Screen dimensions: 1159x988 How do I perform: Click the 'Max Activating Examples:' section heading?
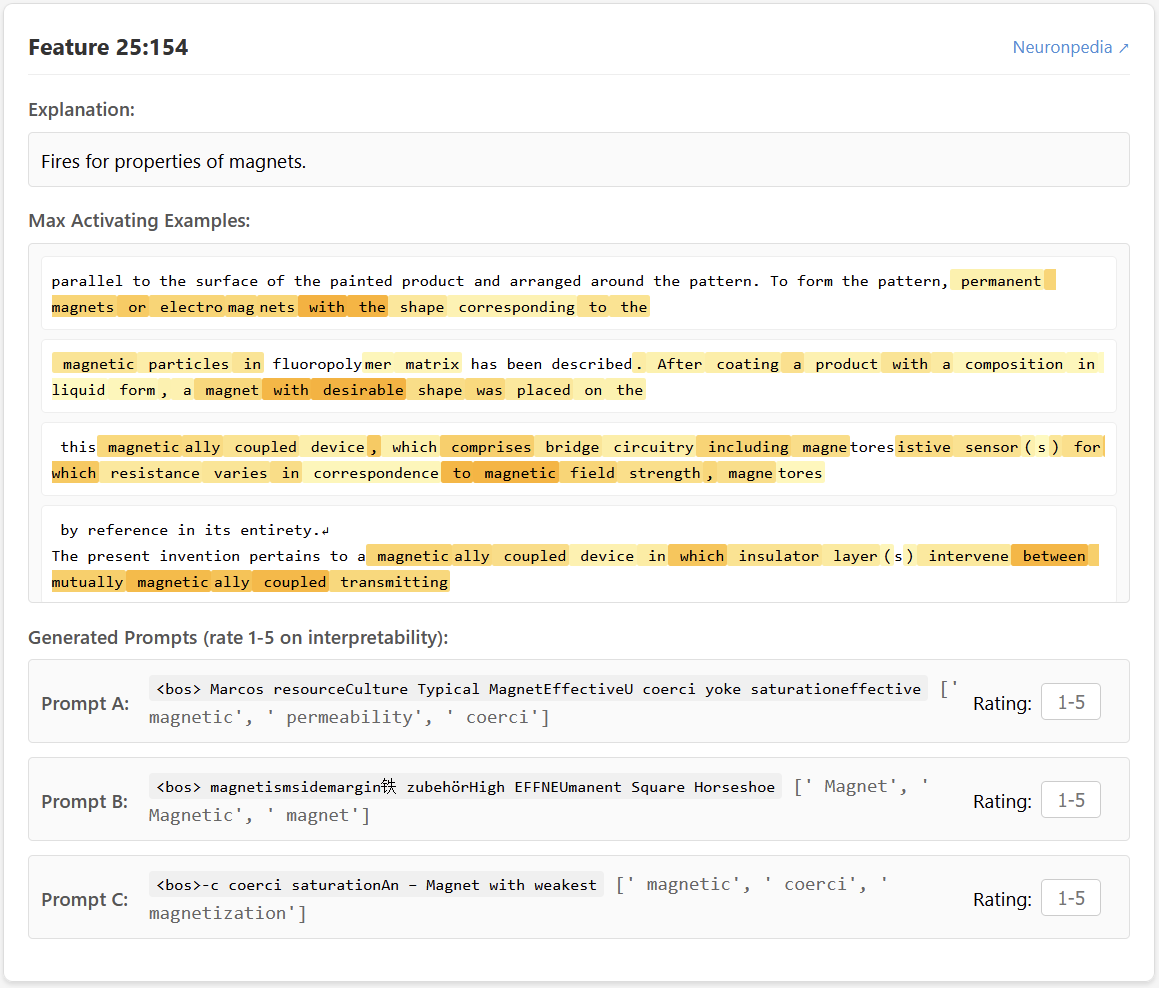[139, 220]
